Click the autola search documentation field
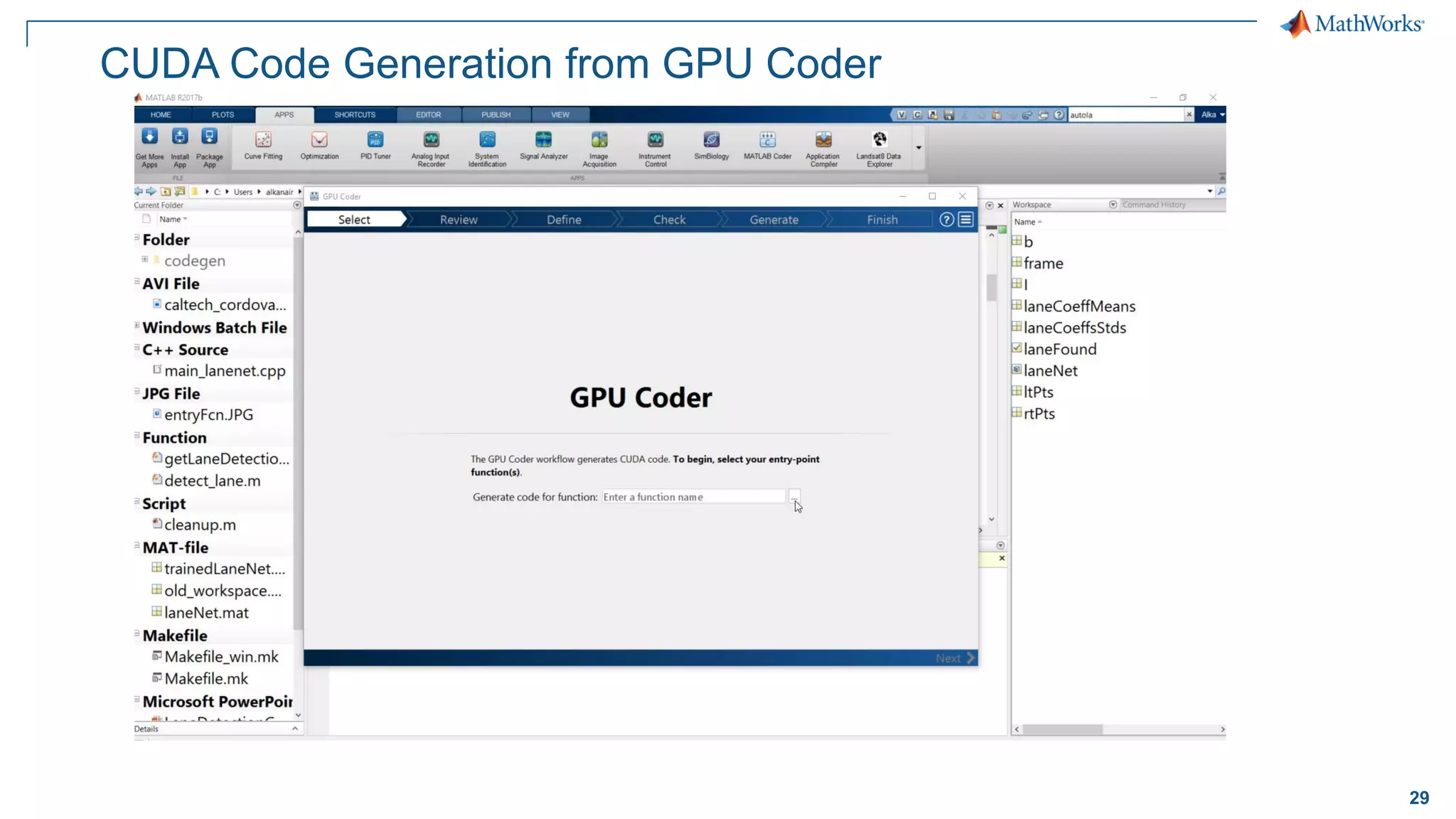 click(x=1125, y=114)
